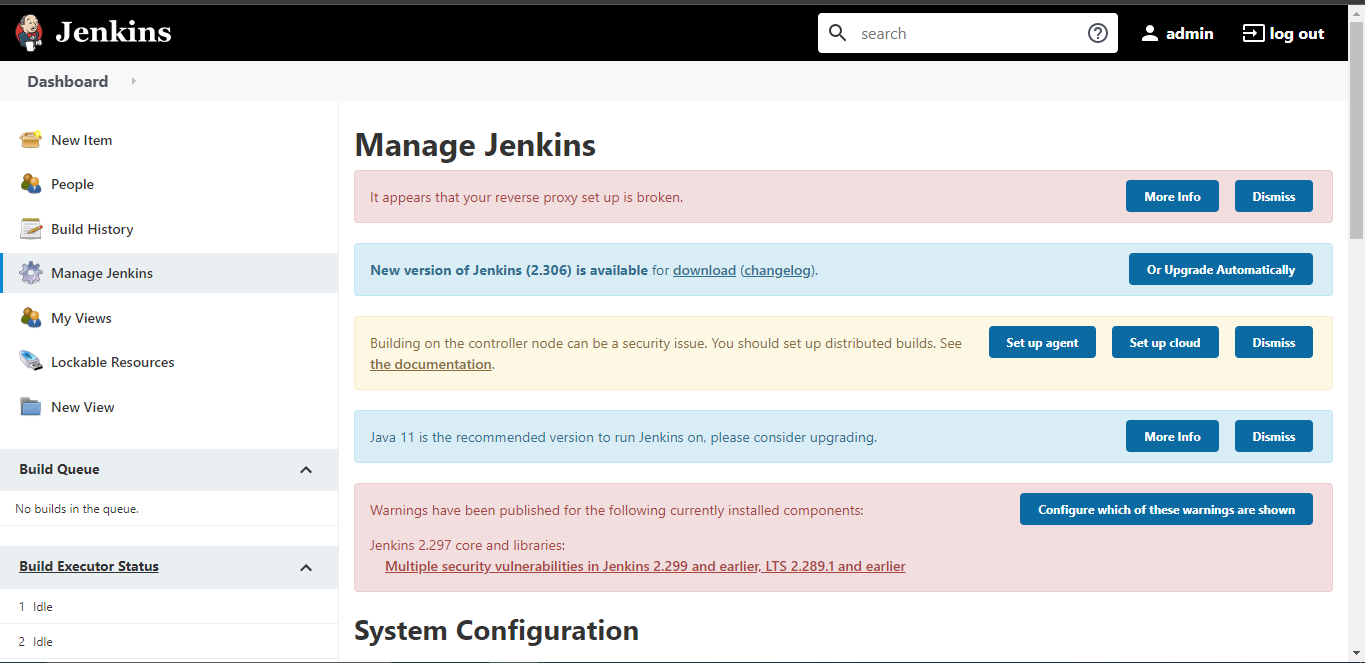This screenshot has height=663, width=1365.
Task: Collapse the Build Executor Status panel
Action: click(306, 567)
